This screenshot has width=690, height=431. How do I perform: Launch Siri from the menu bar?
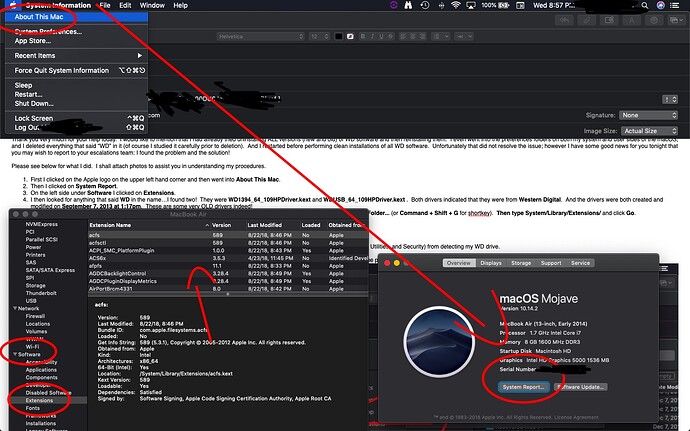(x=660, y=5)
